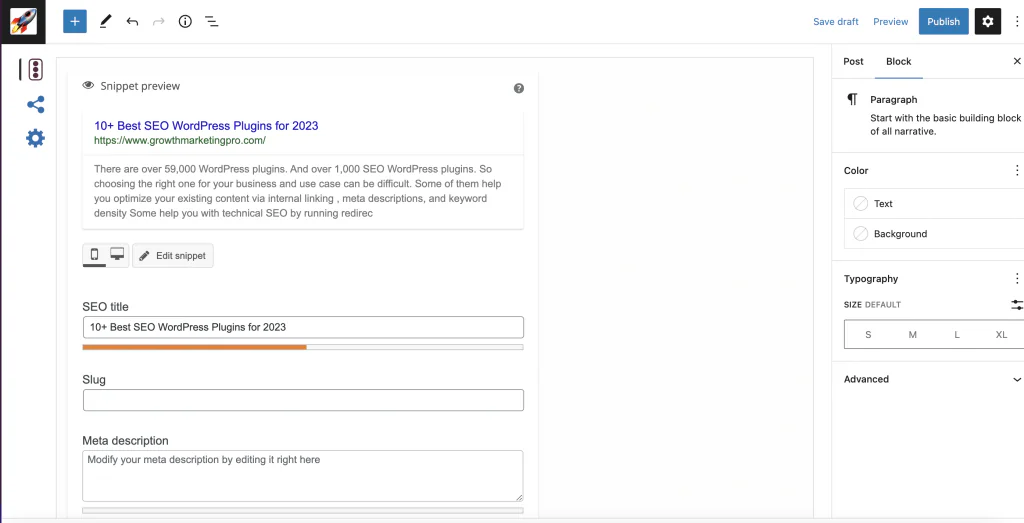Click the rocket site logo icon
This screenshot has height=523, width=1024.
(23, 22)
